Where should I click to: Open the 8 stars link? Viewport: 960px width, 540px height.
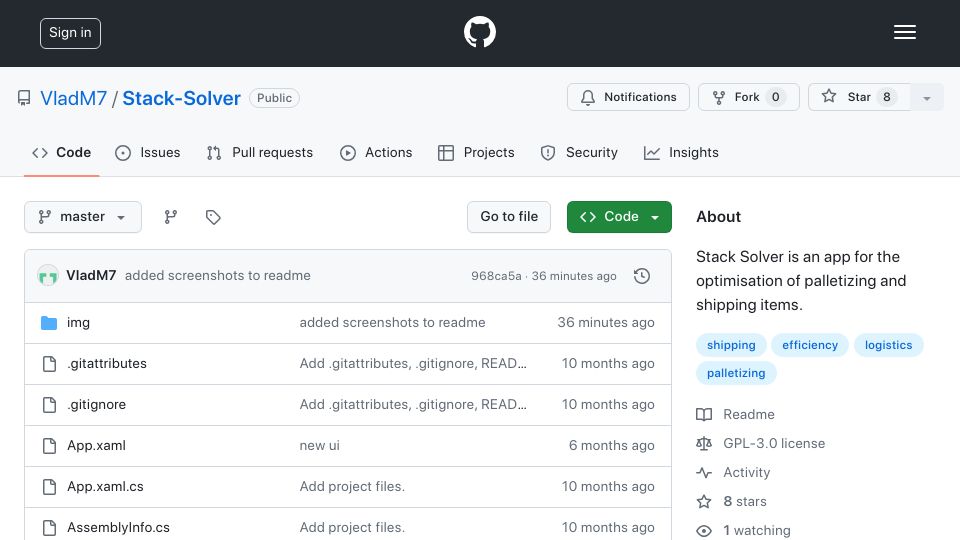point(744,501)
